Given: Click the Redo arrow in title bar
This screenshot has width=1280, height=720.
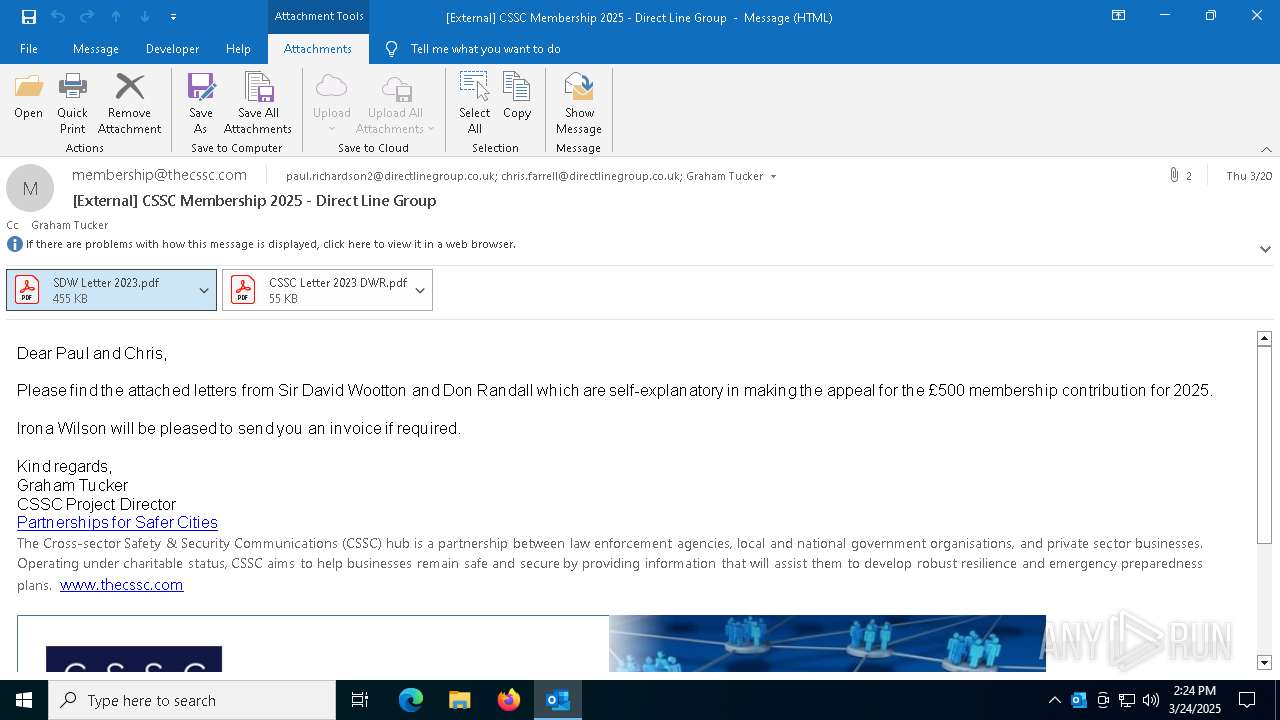Looking at the screenshot, I should (x=87, y=17).
